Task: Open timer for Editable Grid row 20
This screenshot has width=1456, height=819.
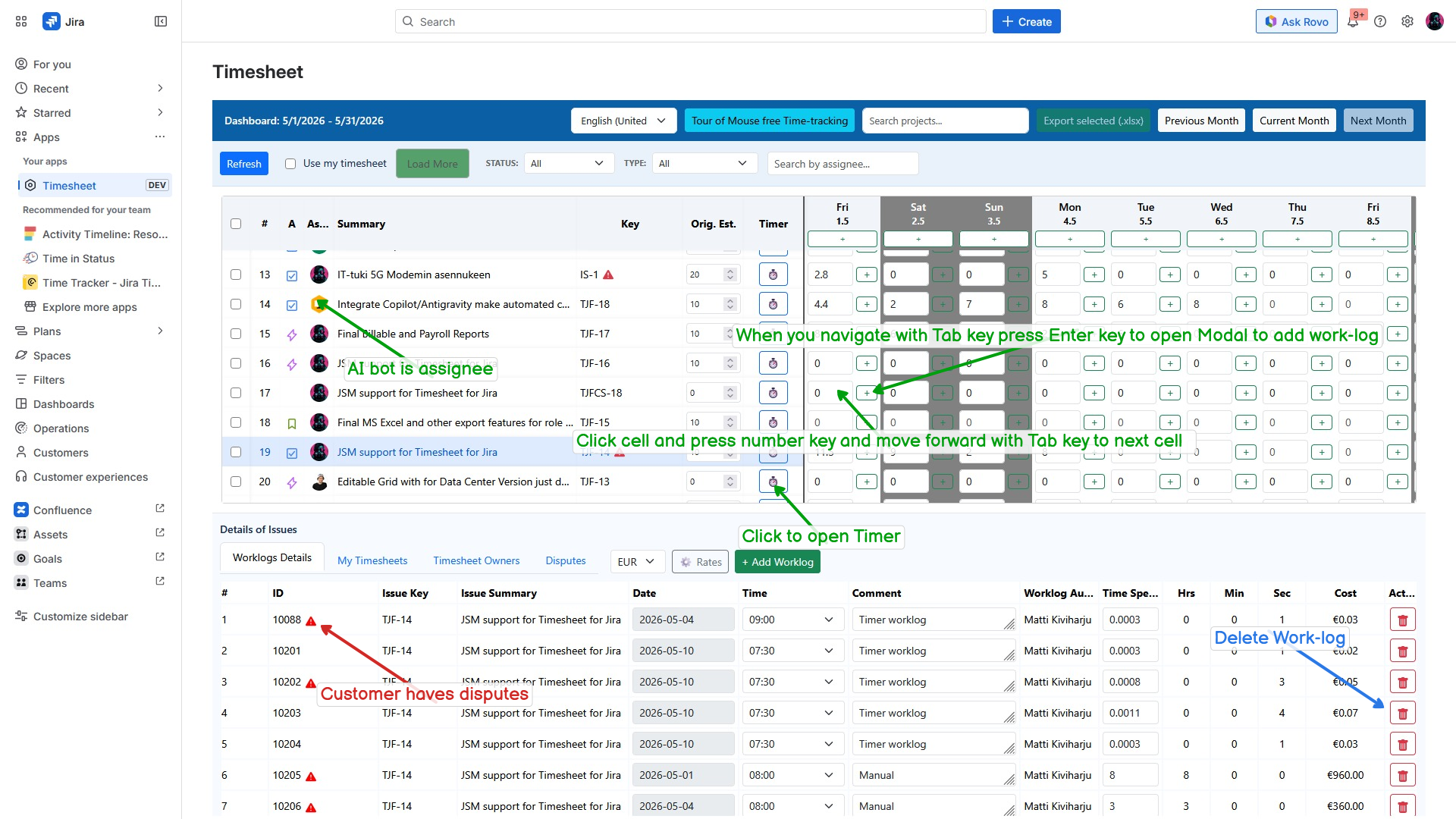Action: (x=773, y=482)
